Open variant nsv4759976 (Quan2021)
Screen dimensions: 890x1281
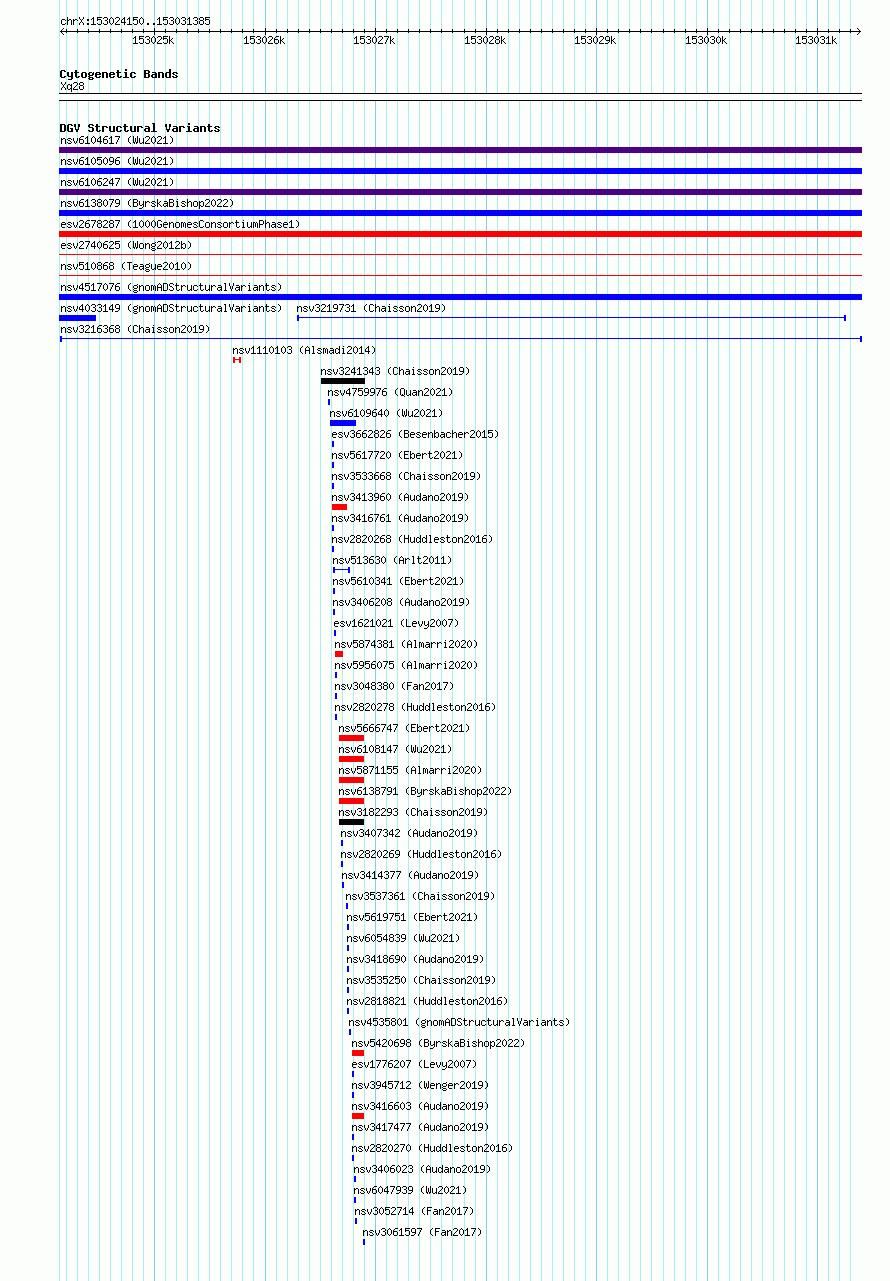click(x=391, y=392)
